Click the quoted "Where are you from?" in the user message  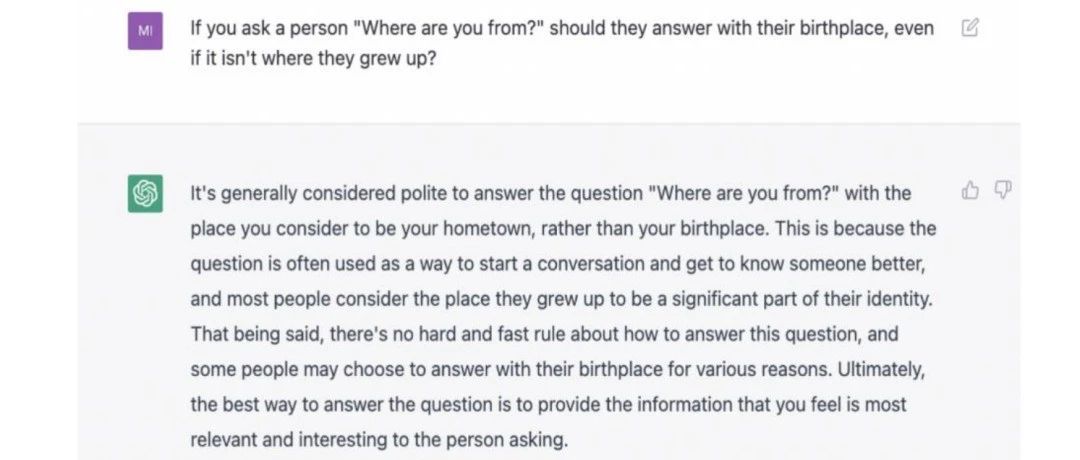pos(450,29)
